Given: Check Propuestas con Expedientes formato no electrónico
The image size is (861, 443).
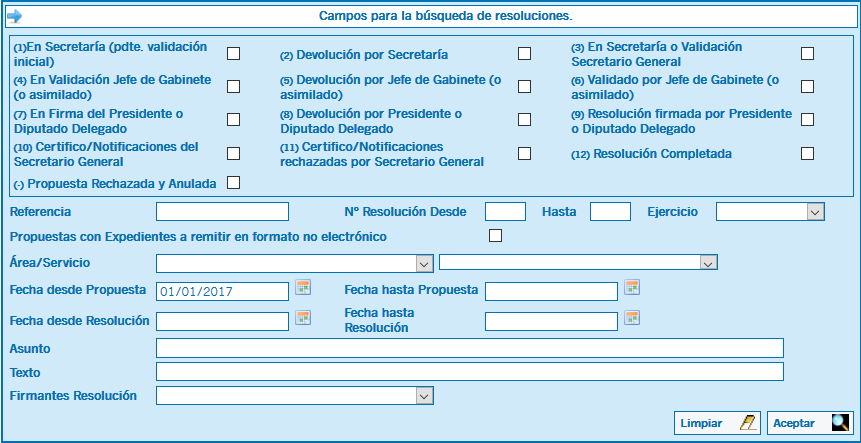Looking at the screenshot, I should (x=495, y=235).
